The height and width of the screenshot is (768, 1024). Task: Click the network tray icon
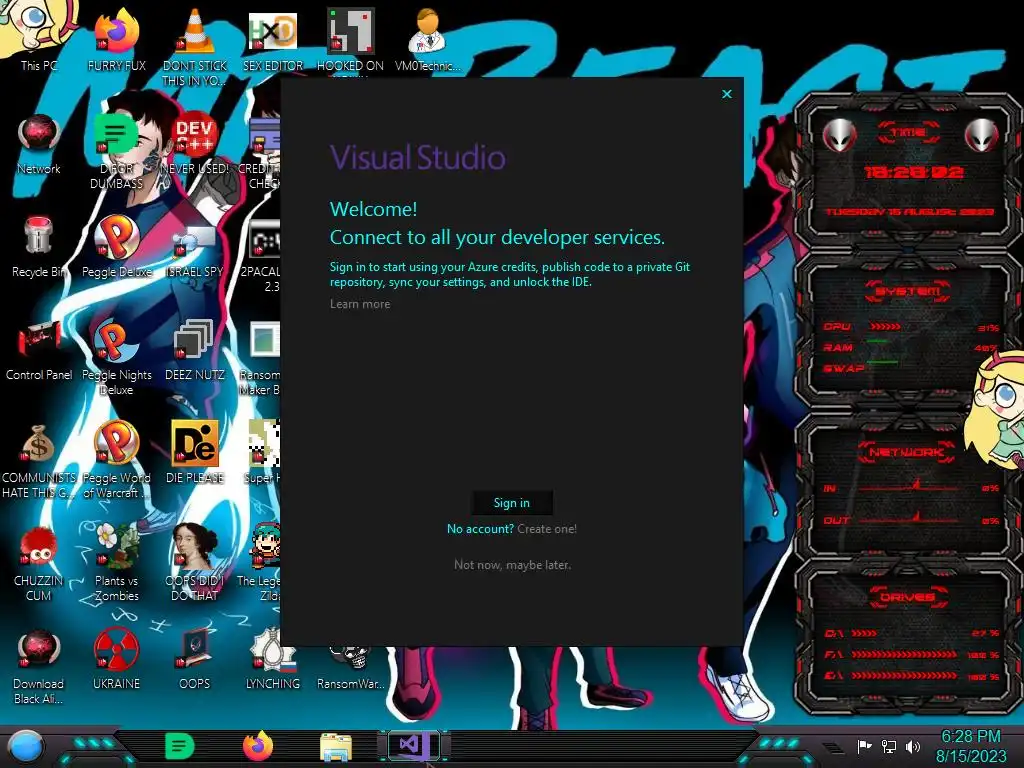point(889,746)
